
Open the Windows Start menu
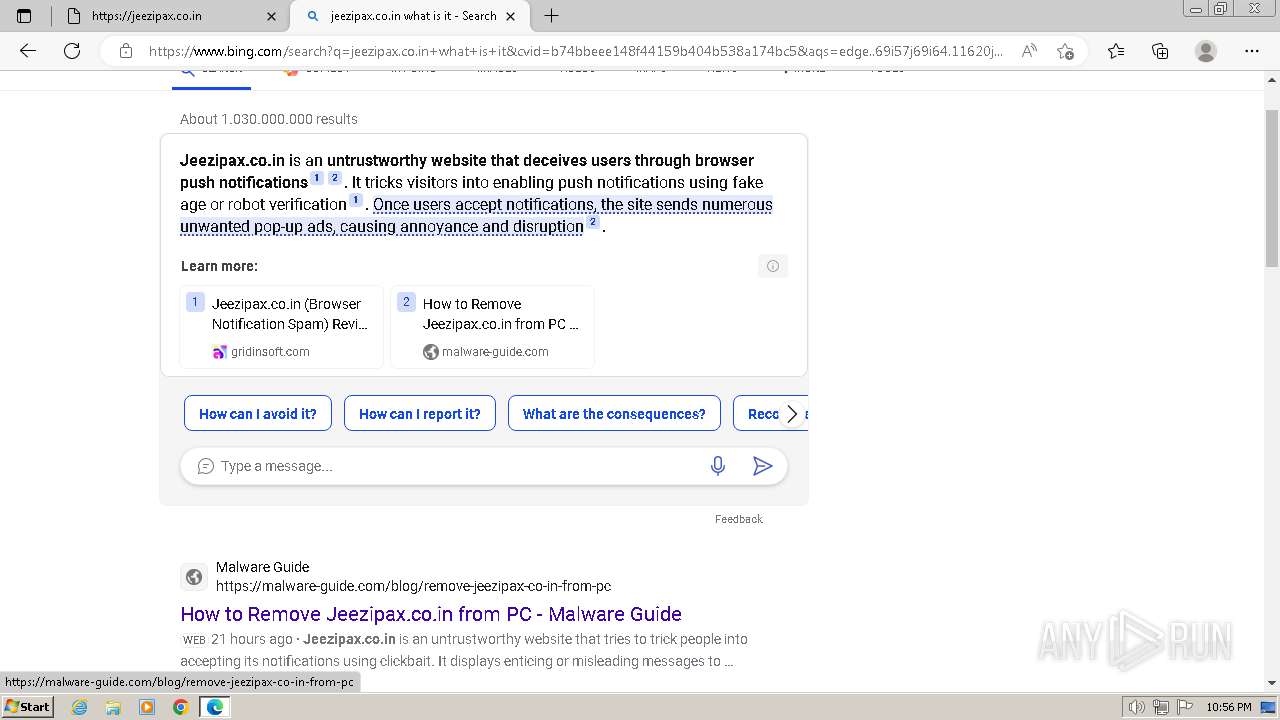tap(27, 707)
